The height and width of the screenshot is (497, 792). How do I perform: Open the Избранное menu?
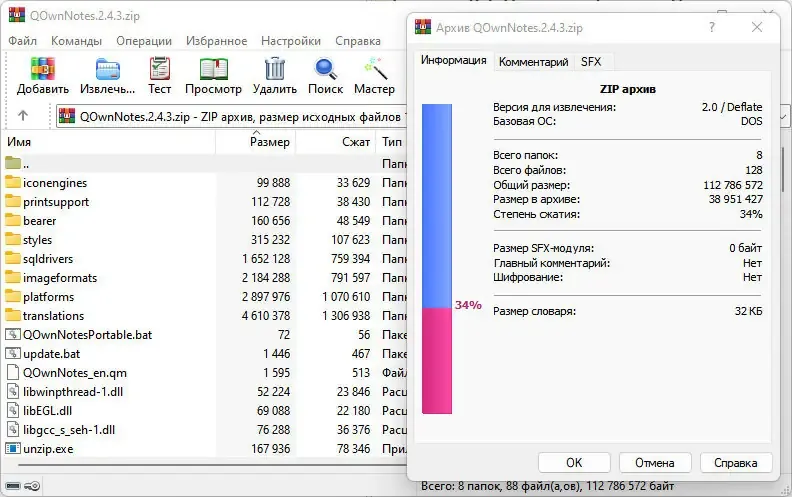(x=216, y=41)
